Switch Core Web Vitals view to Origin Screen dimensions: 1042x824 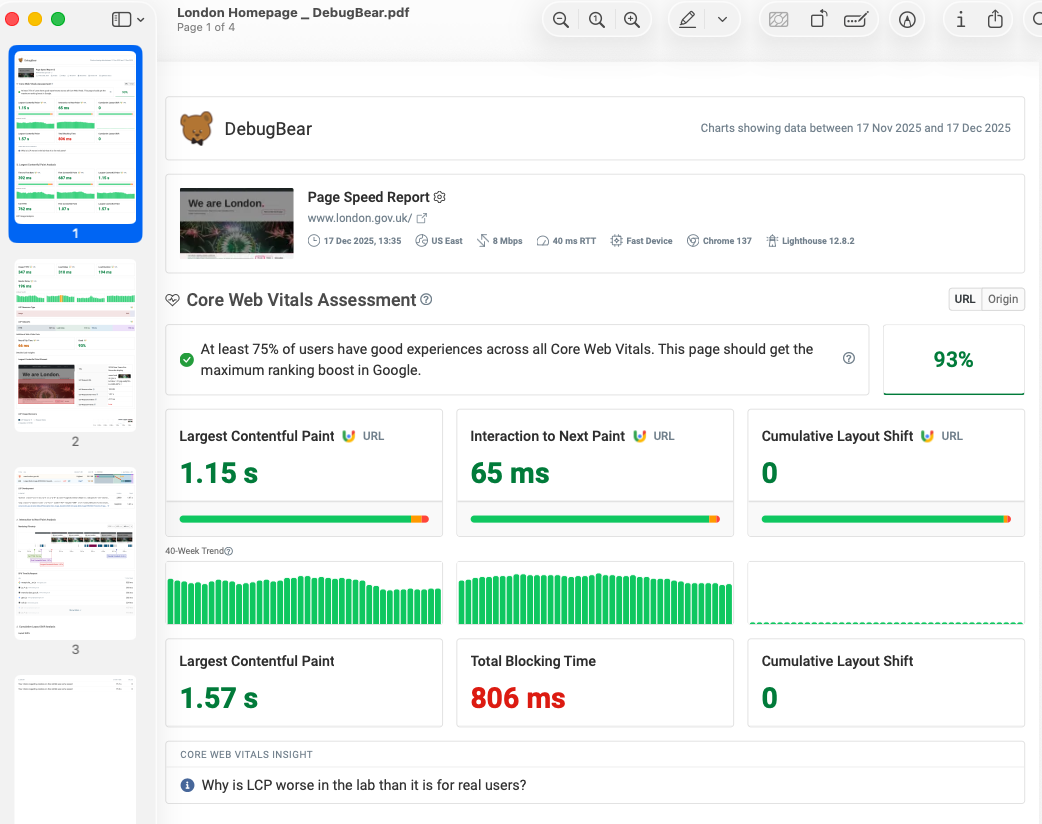[x=1002, y=299]
